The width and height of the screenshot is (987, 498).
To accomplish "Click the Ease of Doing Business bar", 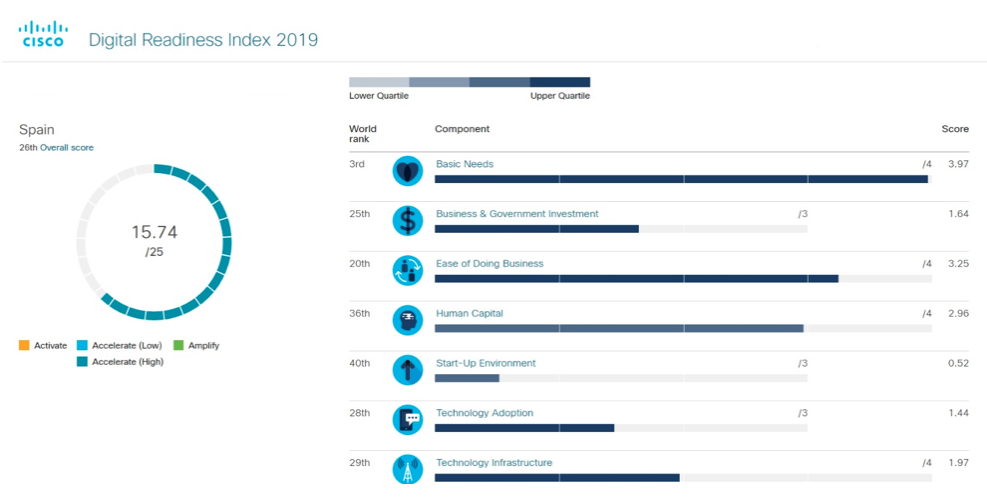I will [683, 278].
